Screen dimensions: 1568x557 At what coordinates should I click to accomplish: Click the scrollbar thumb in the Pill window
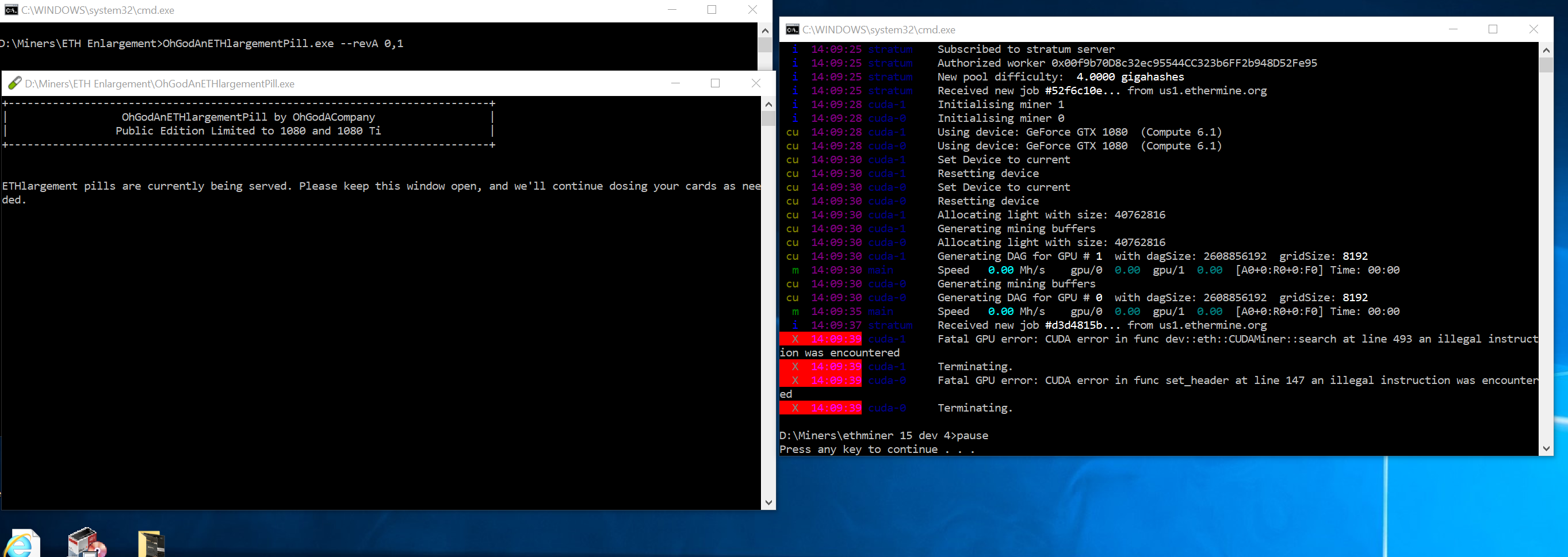768,118
